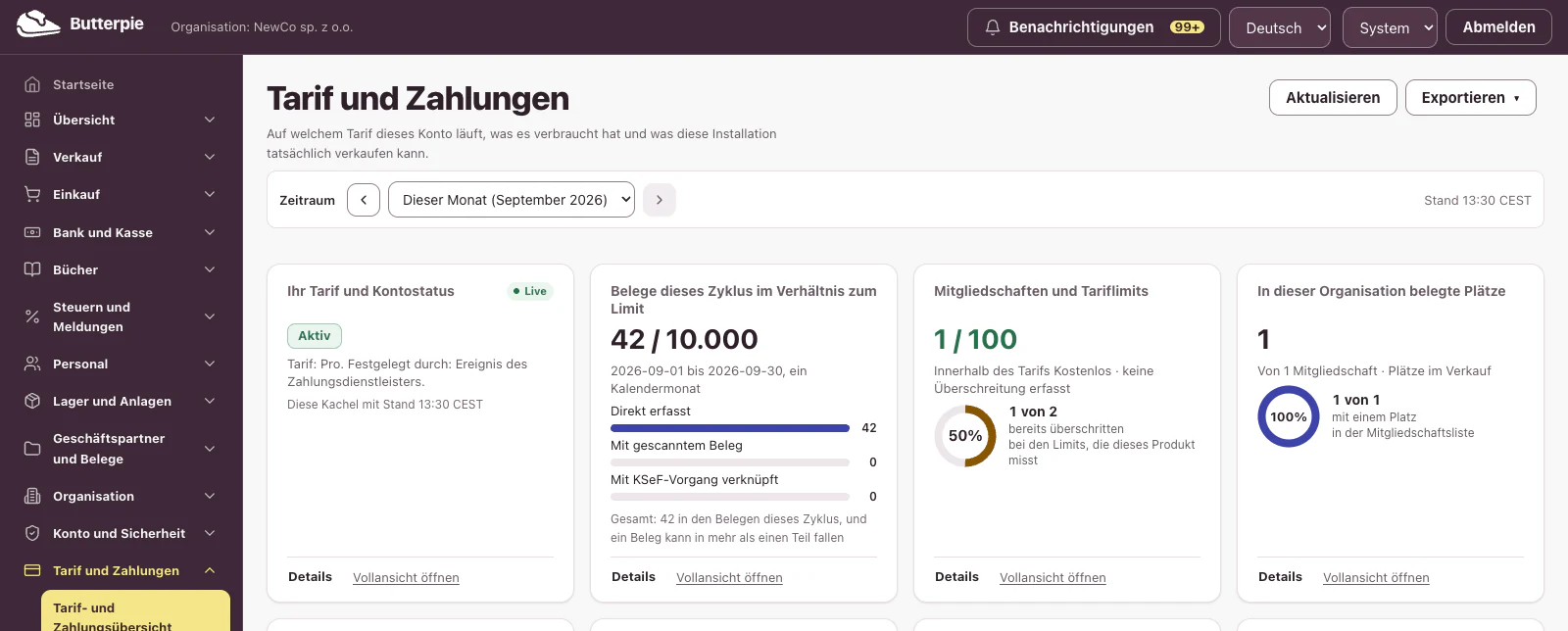Viewport: 1568px width, 631px height.
Task: Expand the Personal section chevron
Action: click(210, 364)
